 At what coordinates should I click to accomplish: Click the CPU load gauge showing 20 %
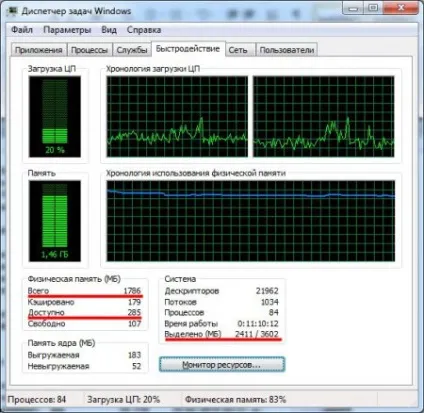point(55,116)
